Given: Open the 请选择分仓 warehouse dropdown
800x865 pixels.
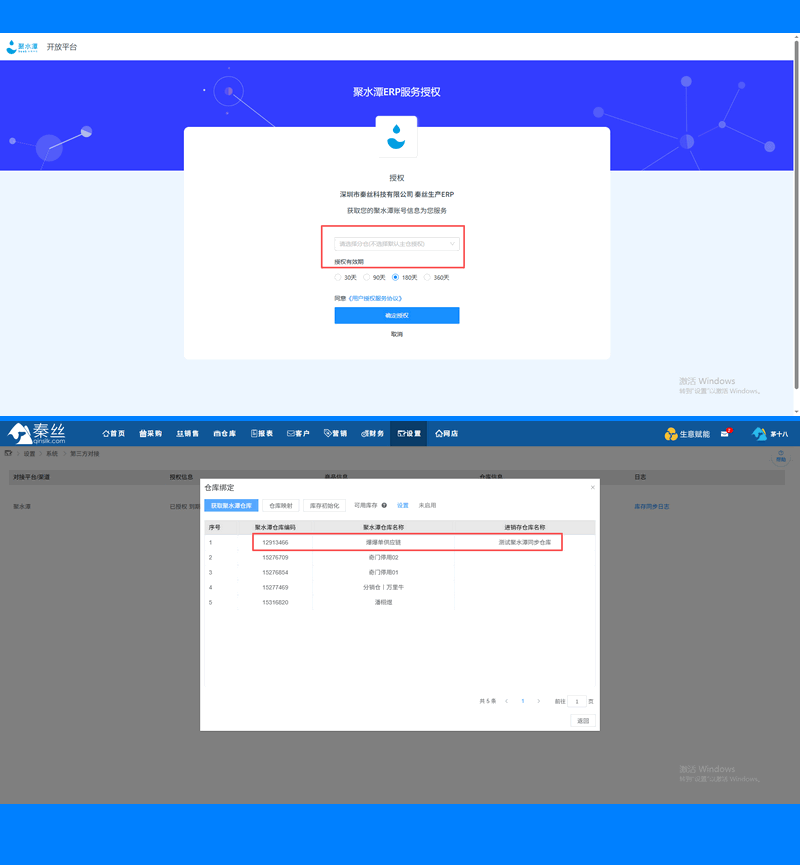Looking at the screenshot, I should pos(396,244).
